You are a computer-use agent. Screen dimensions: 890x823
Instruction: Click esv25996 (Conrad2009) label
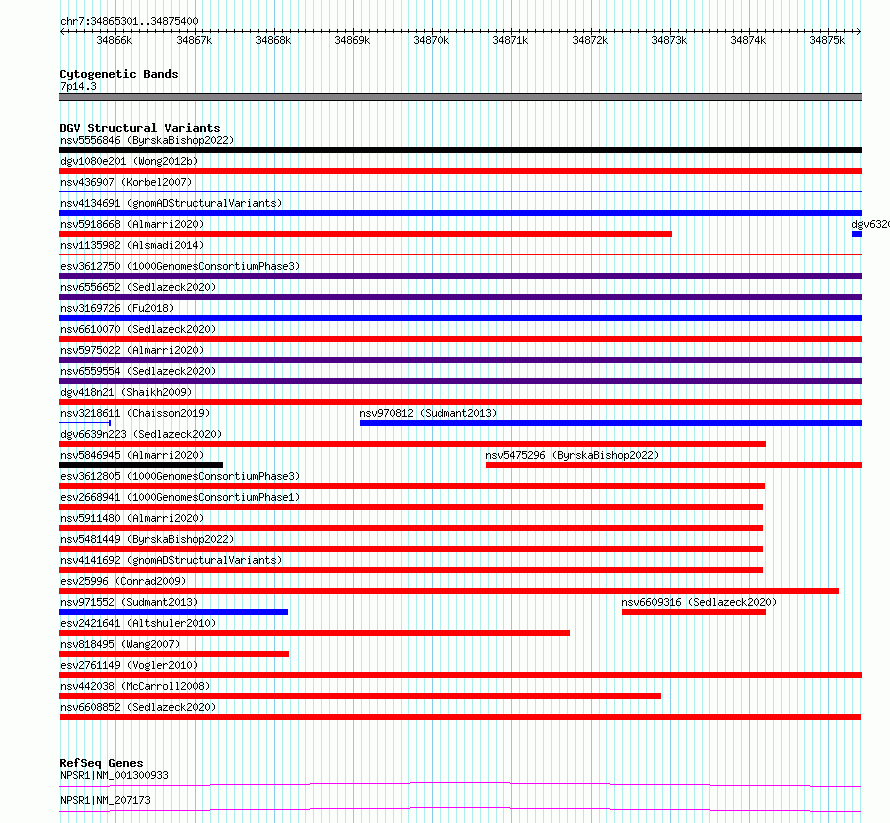(123, 581)
